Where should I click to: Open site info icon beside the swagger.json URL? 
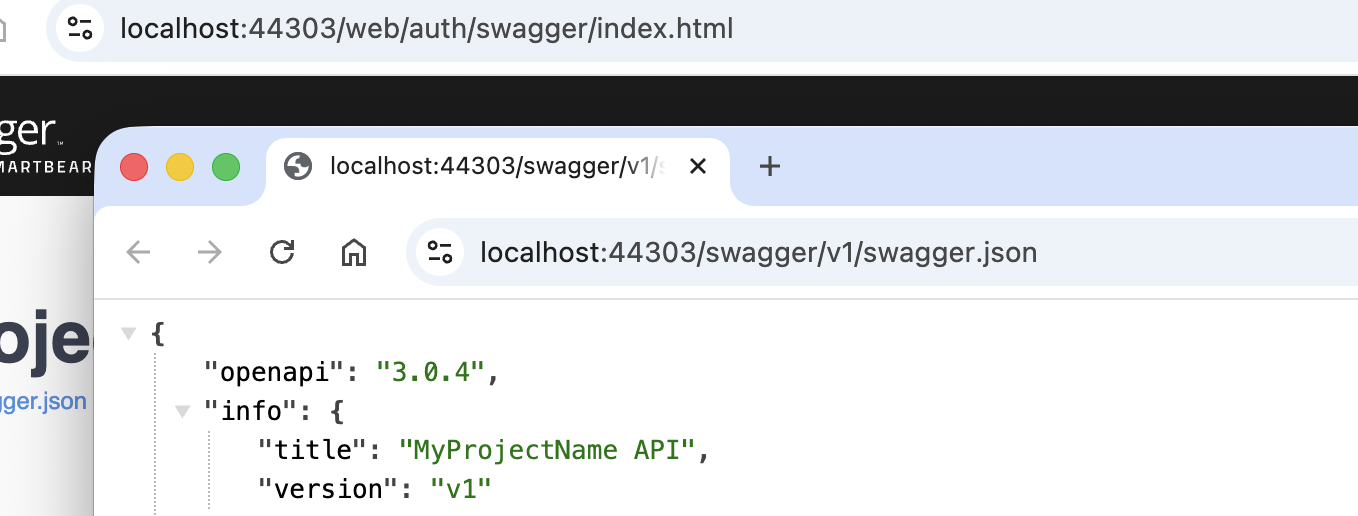point(440,252)
